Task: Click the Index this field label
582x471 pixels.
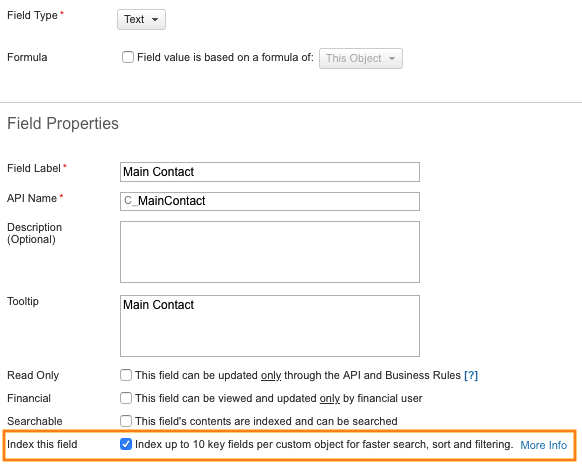Action: pos(42,444)
